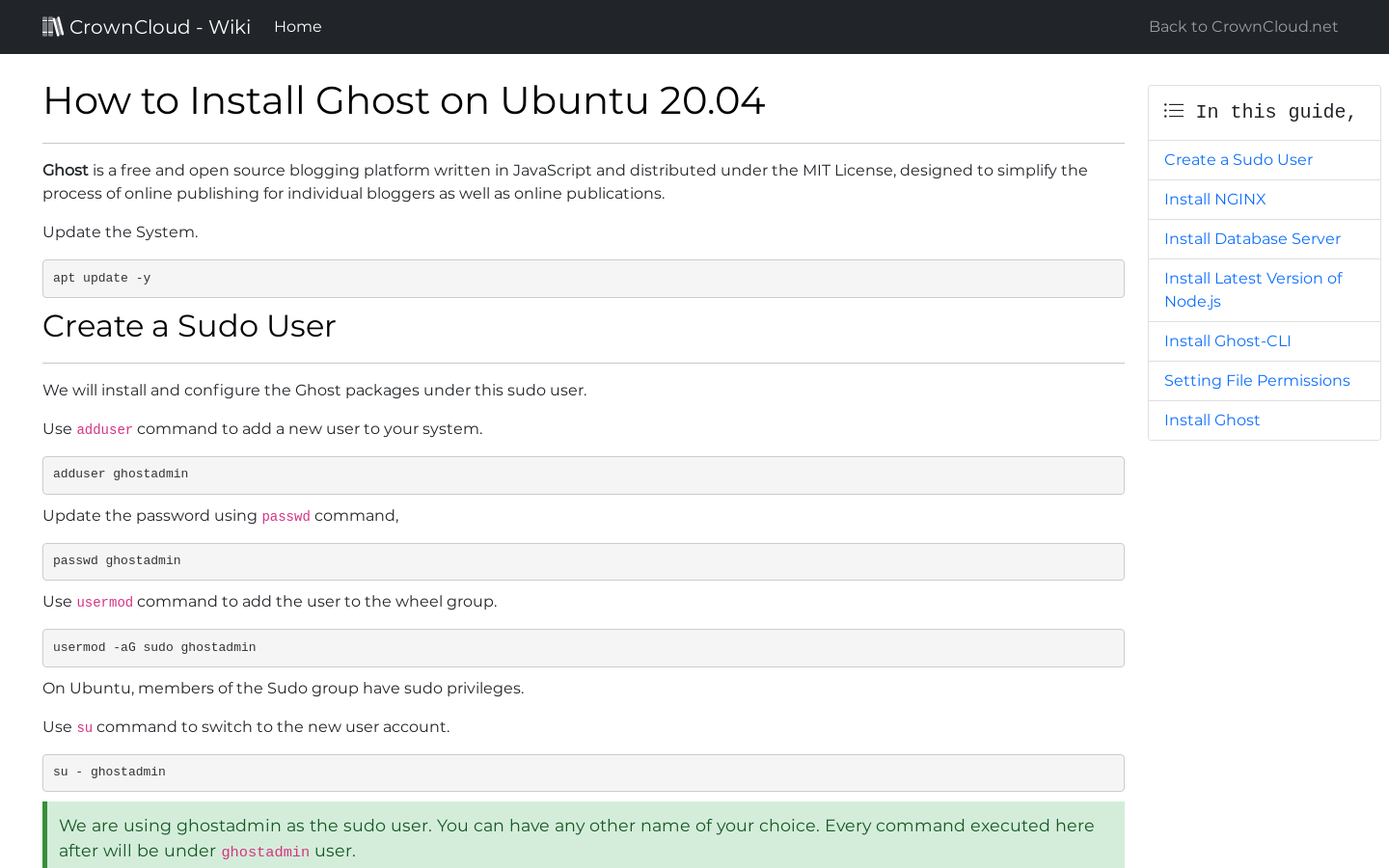Viewport: 1389px width, 868px height.
Task: Open the 'Create a Sudo User' guide link
Action: click(x=1238, y=159)
